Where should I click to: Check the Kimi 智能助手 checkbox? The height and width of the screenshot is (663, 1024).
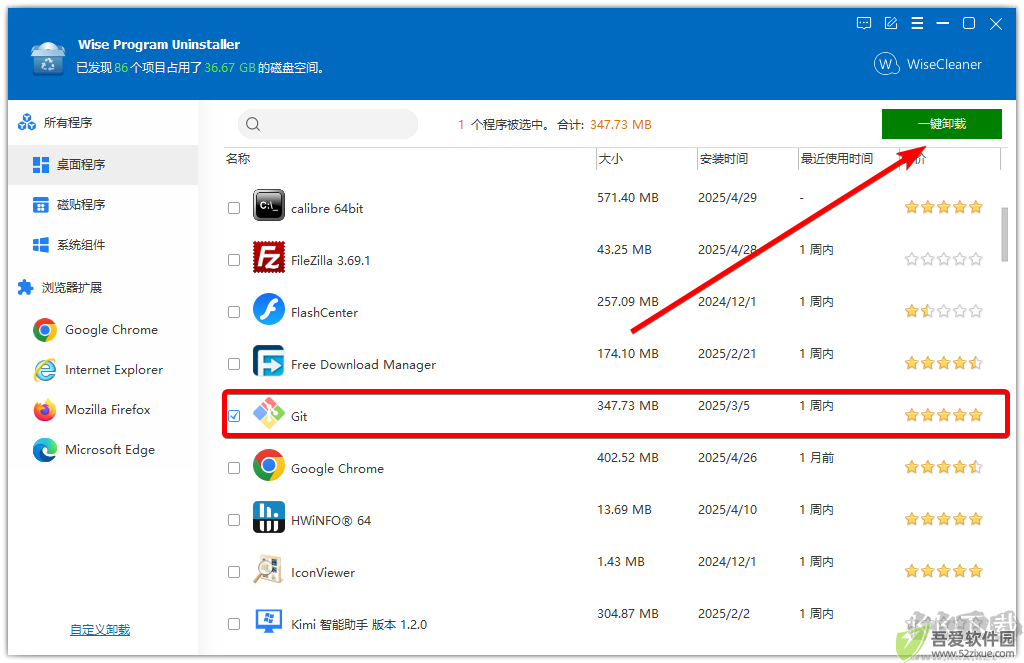pos(234,624)
